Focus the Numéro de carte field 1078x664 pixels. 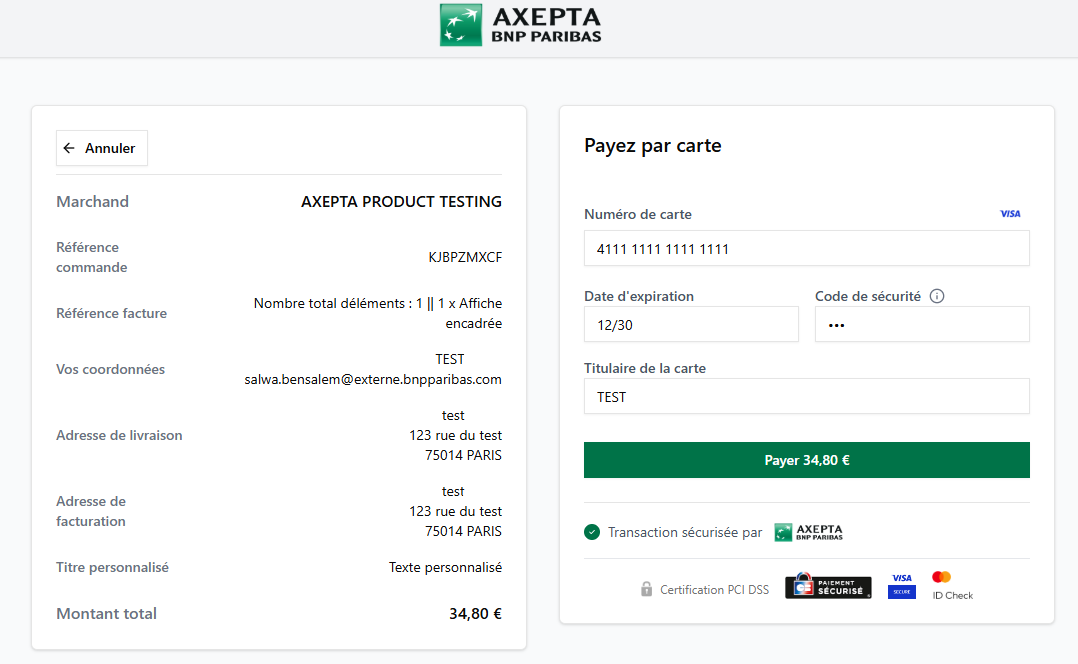(x=806, y=249)
